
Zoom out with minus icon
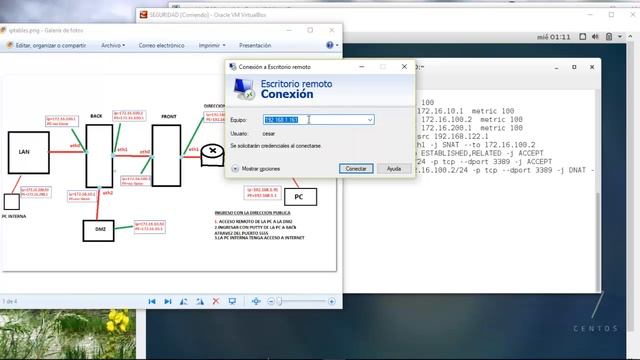coord(271,301)
